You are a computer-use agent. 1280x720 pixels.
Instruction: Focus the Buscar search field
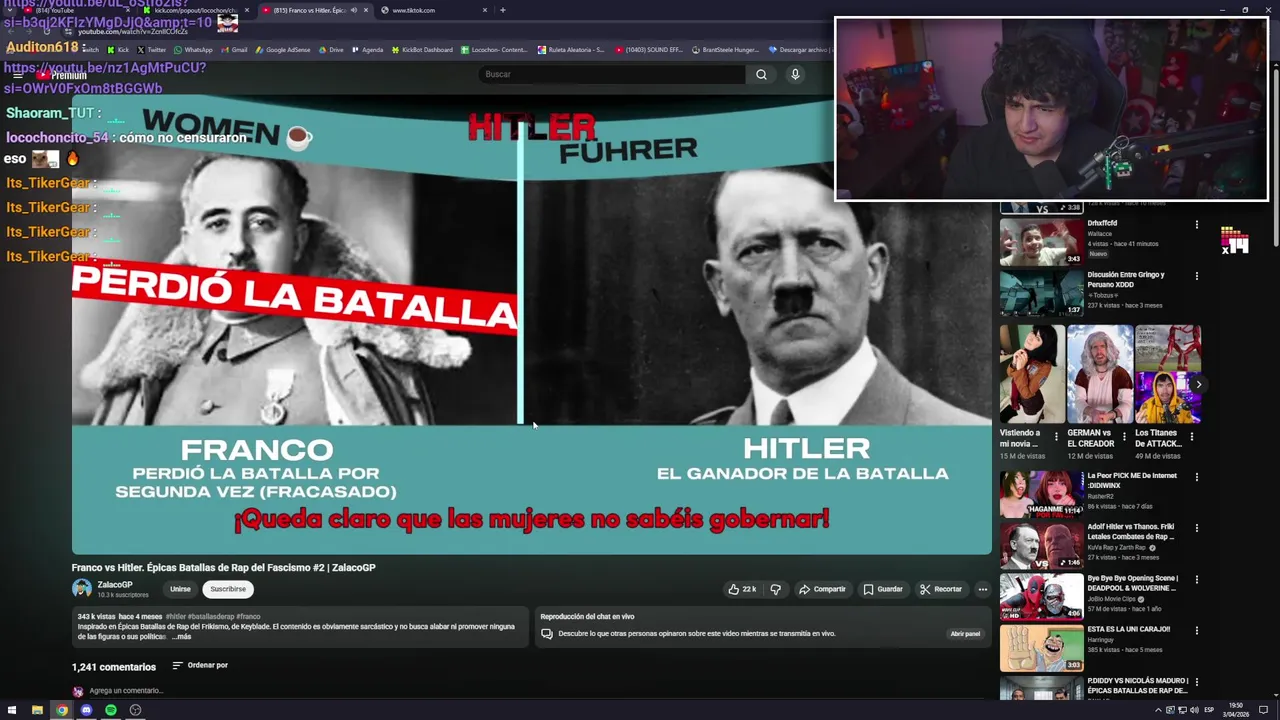pyautogui.click(x=612, y=74)
